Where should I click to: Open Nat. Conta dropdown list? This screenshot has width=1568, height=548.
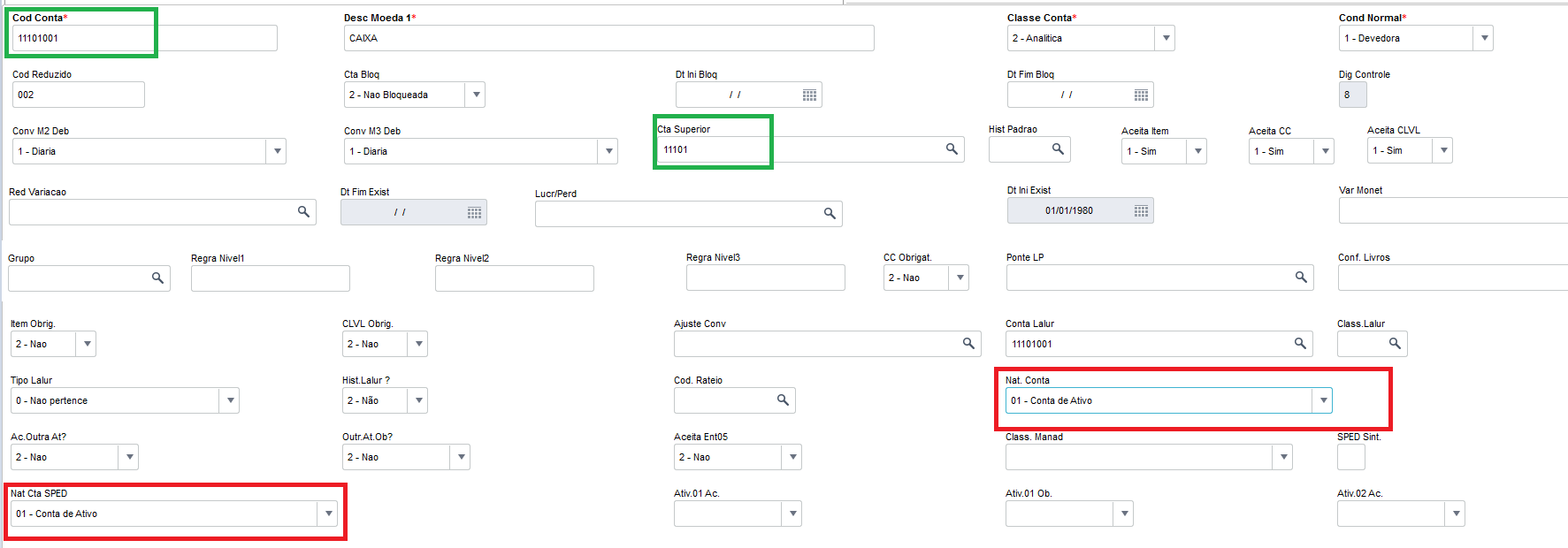(1323, 400)
